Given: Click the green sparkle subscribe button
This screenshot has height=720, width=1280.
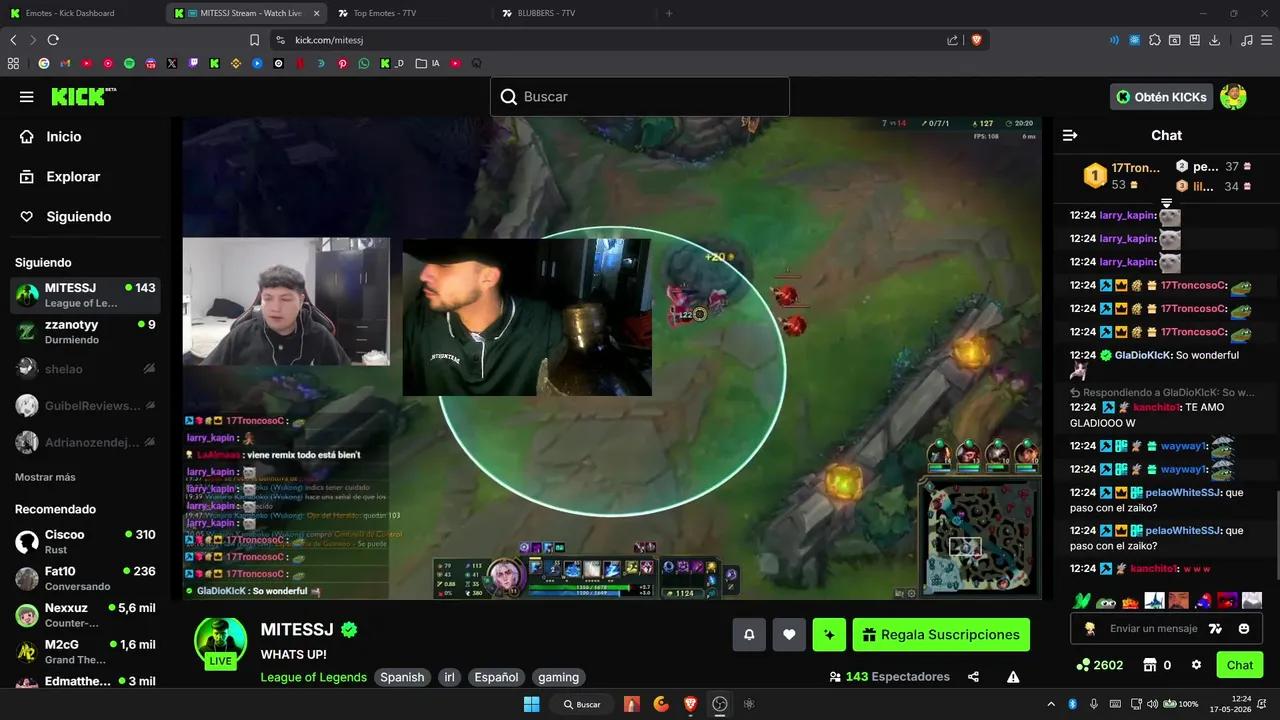Looking at the screenshot, I should (x=829, y=635).
